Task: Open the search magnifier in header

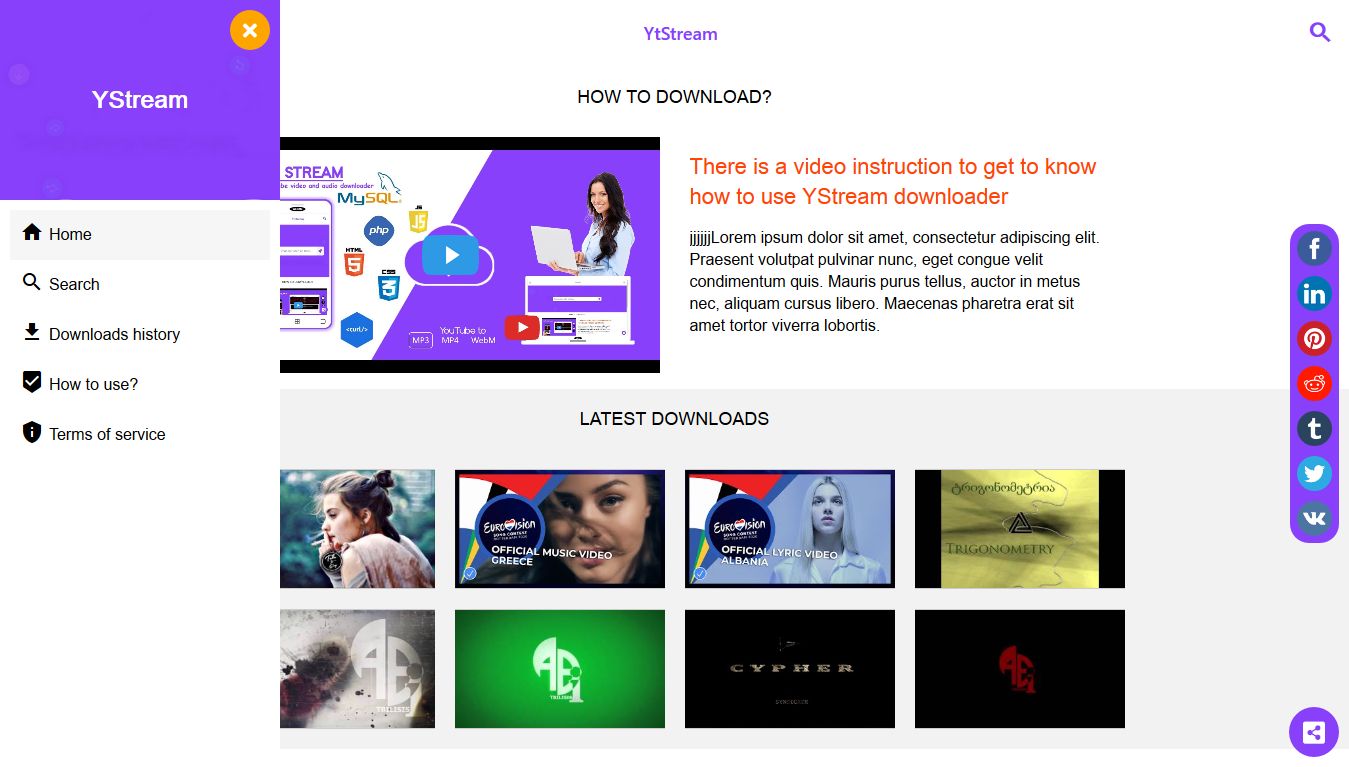Action: coord(1320,33)
